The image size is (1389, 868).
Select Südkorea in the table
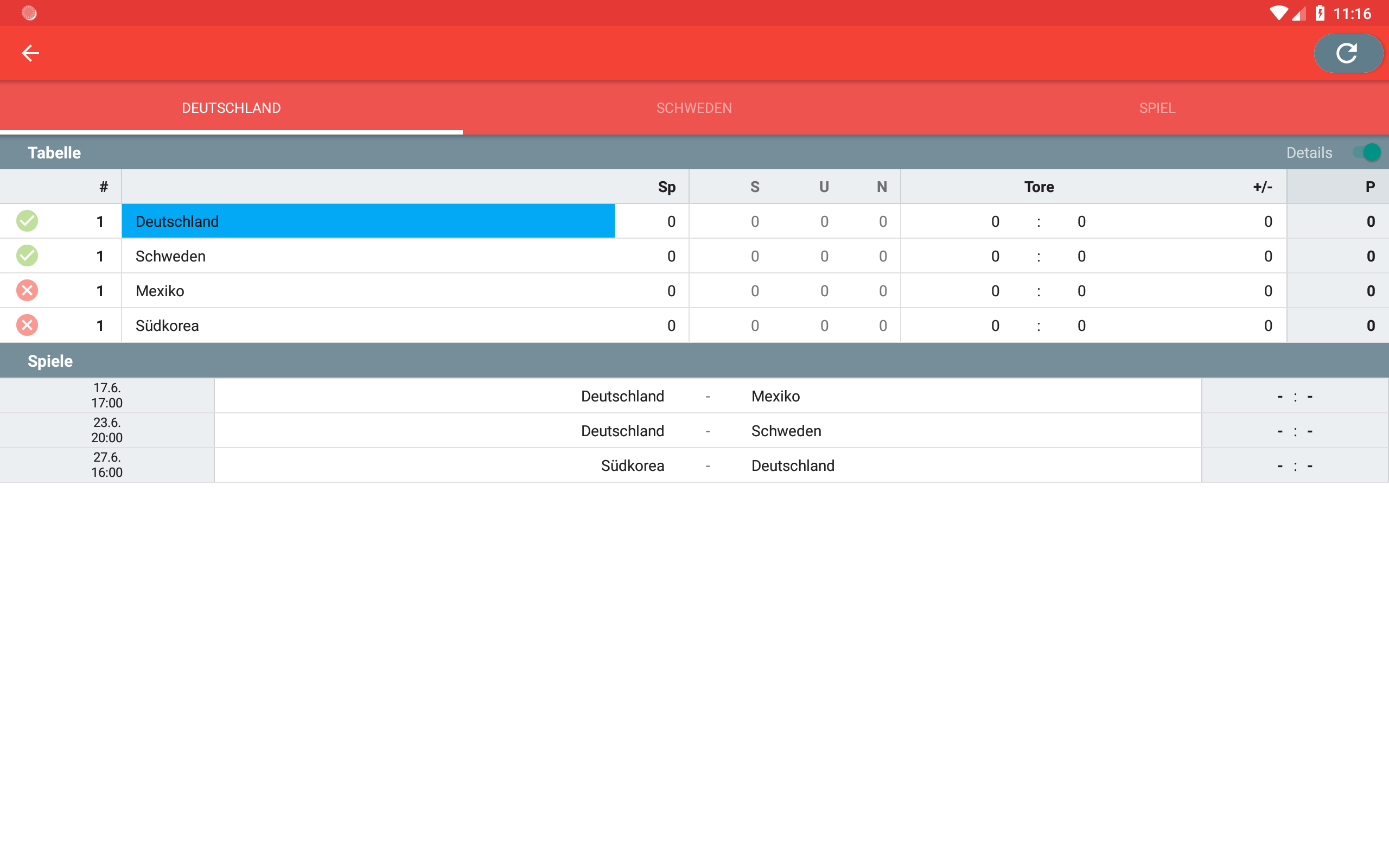point(694,325)
